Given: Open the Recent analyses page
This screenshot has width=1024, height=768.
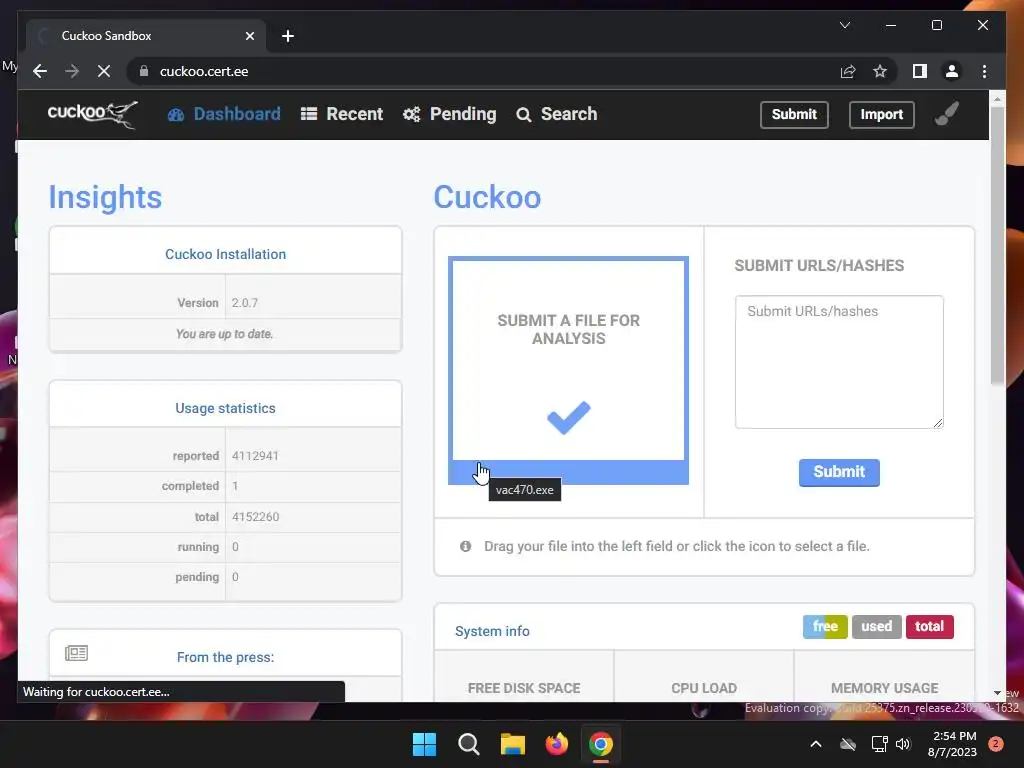Looking at the screenshot, I should [x=342, y=114].
